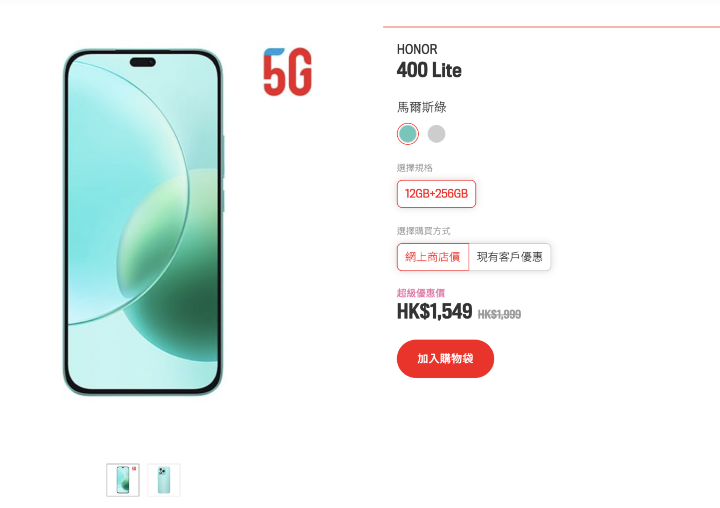Select the Mars green color swatch
720x508 pixels.
408,134
